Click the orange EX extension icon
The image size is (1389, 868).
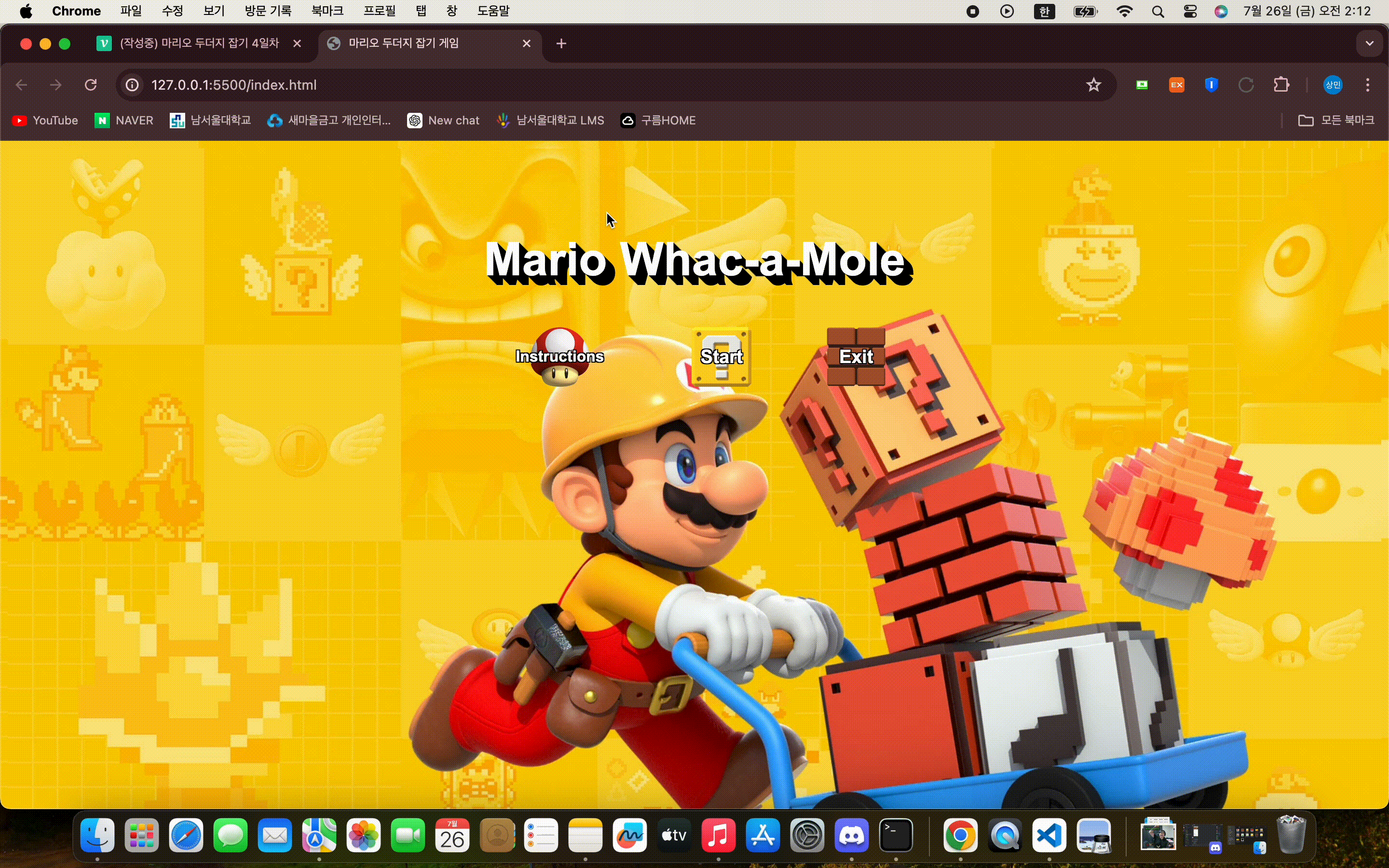click(1176, 84)
